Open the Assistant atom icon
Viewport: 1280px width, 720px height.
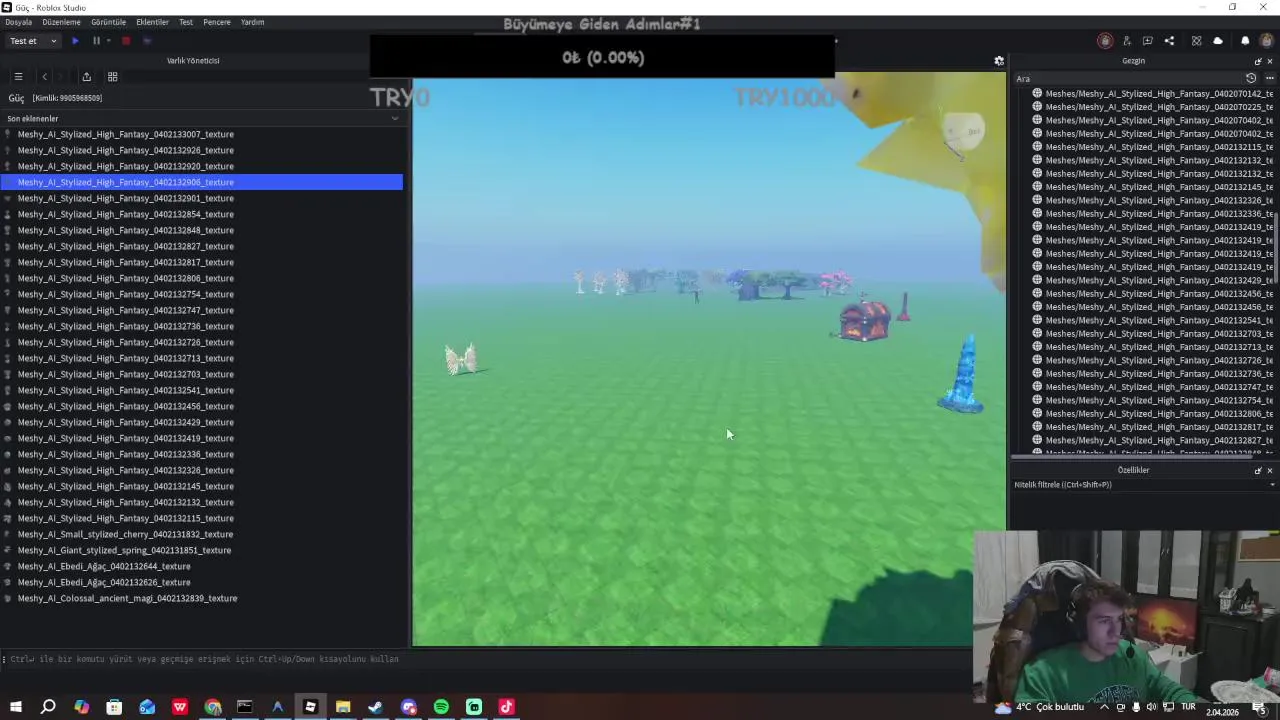[x=1196, y=41]
